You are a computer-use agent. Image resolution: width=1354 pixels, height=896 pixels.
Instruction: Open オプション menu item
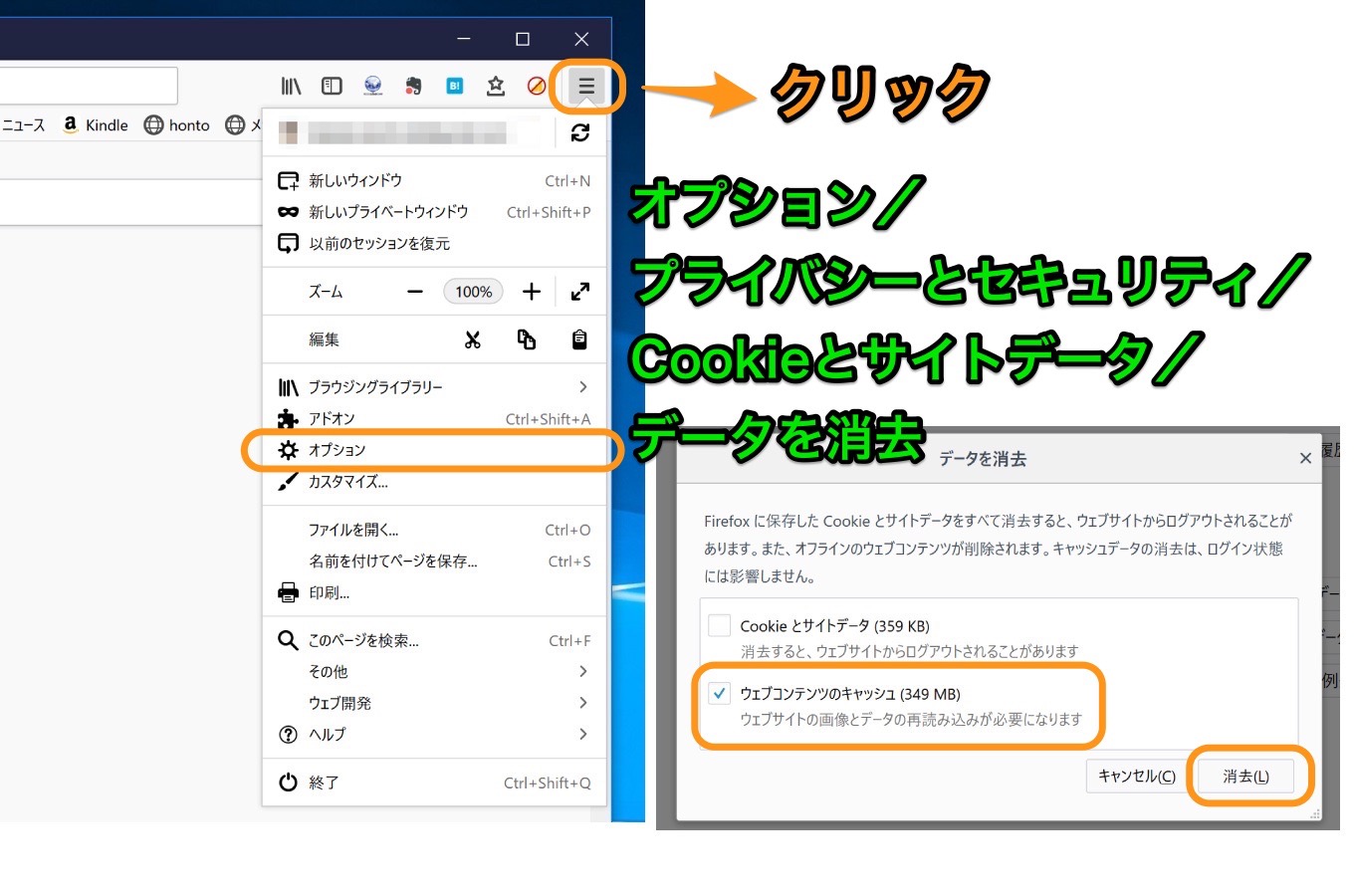(434, 450)
